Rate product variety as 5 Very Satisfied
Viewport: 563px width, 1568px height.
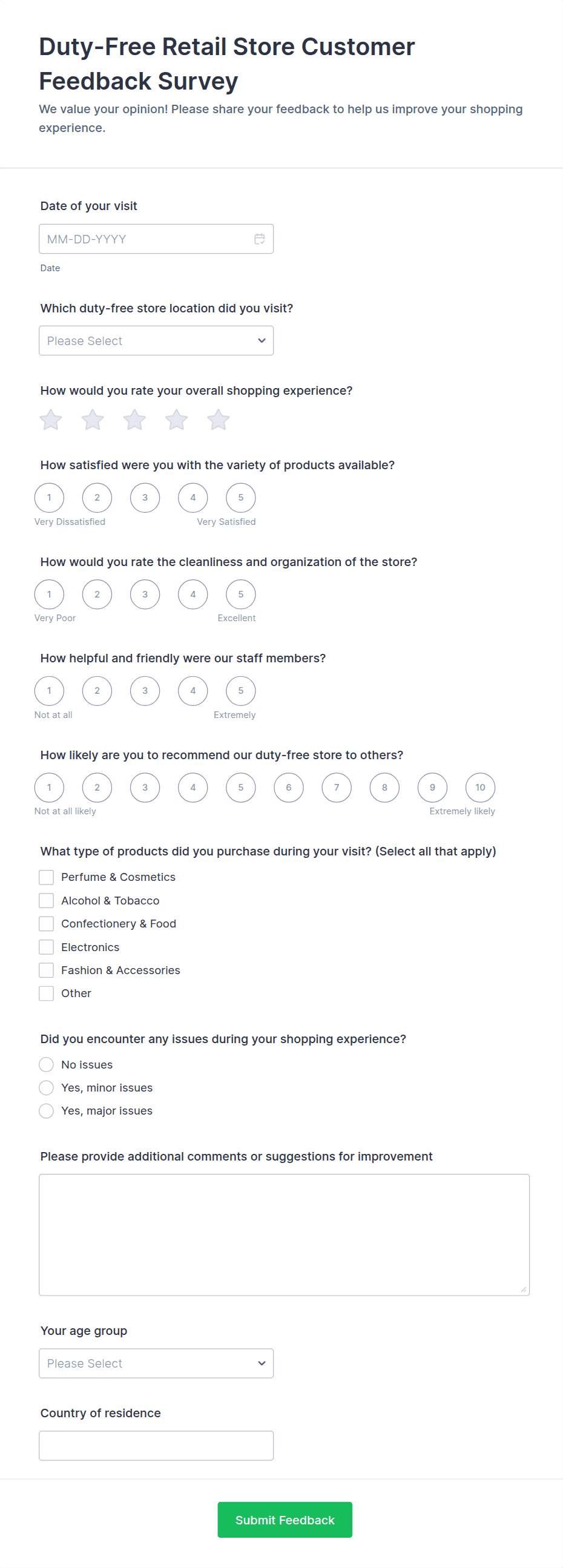(x=240, y=498)
